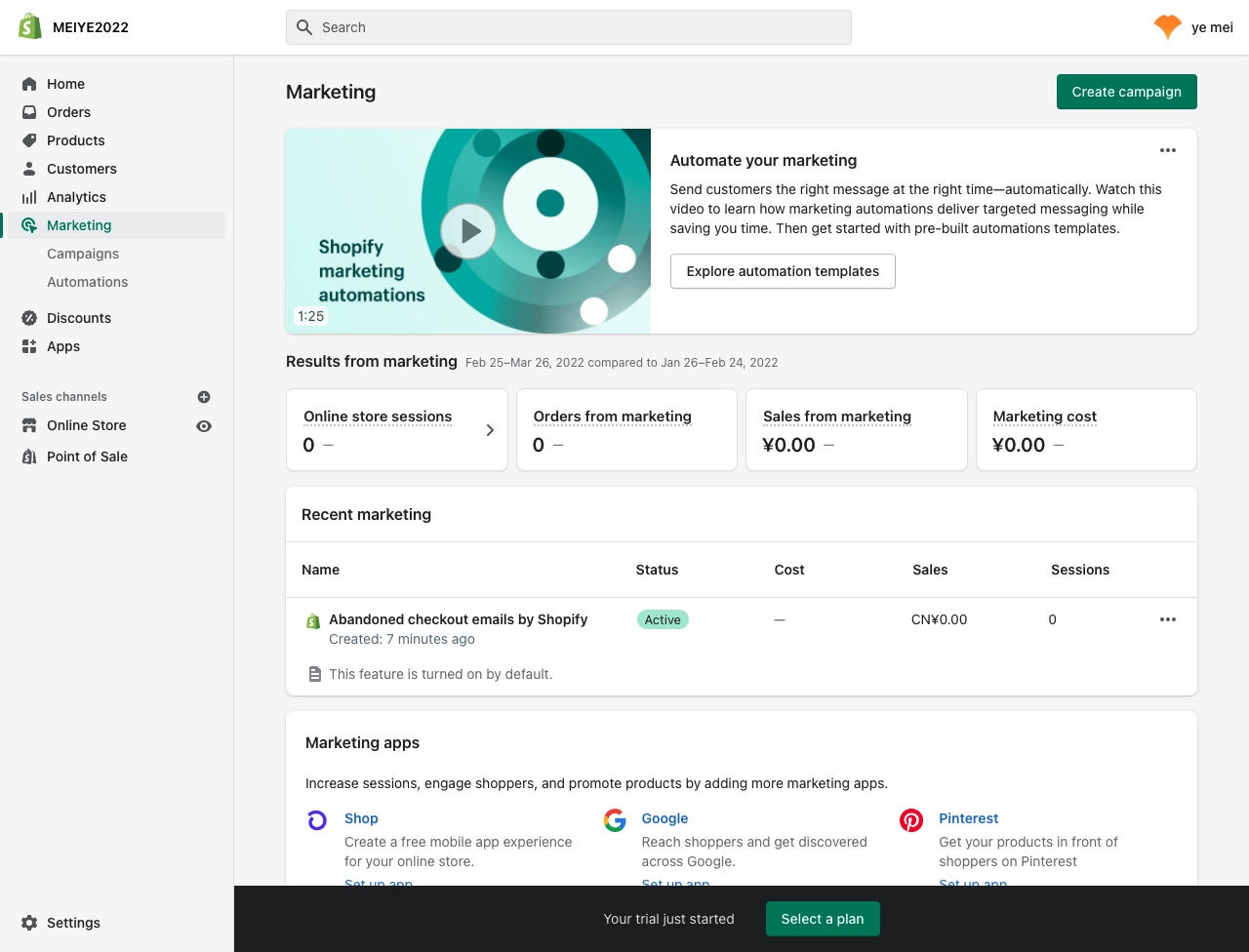Viewport: 1249px width, 952px height.
Task: Open Campaigns submenu item
Action: tap(83, 254)
